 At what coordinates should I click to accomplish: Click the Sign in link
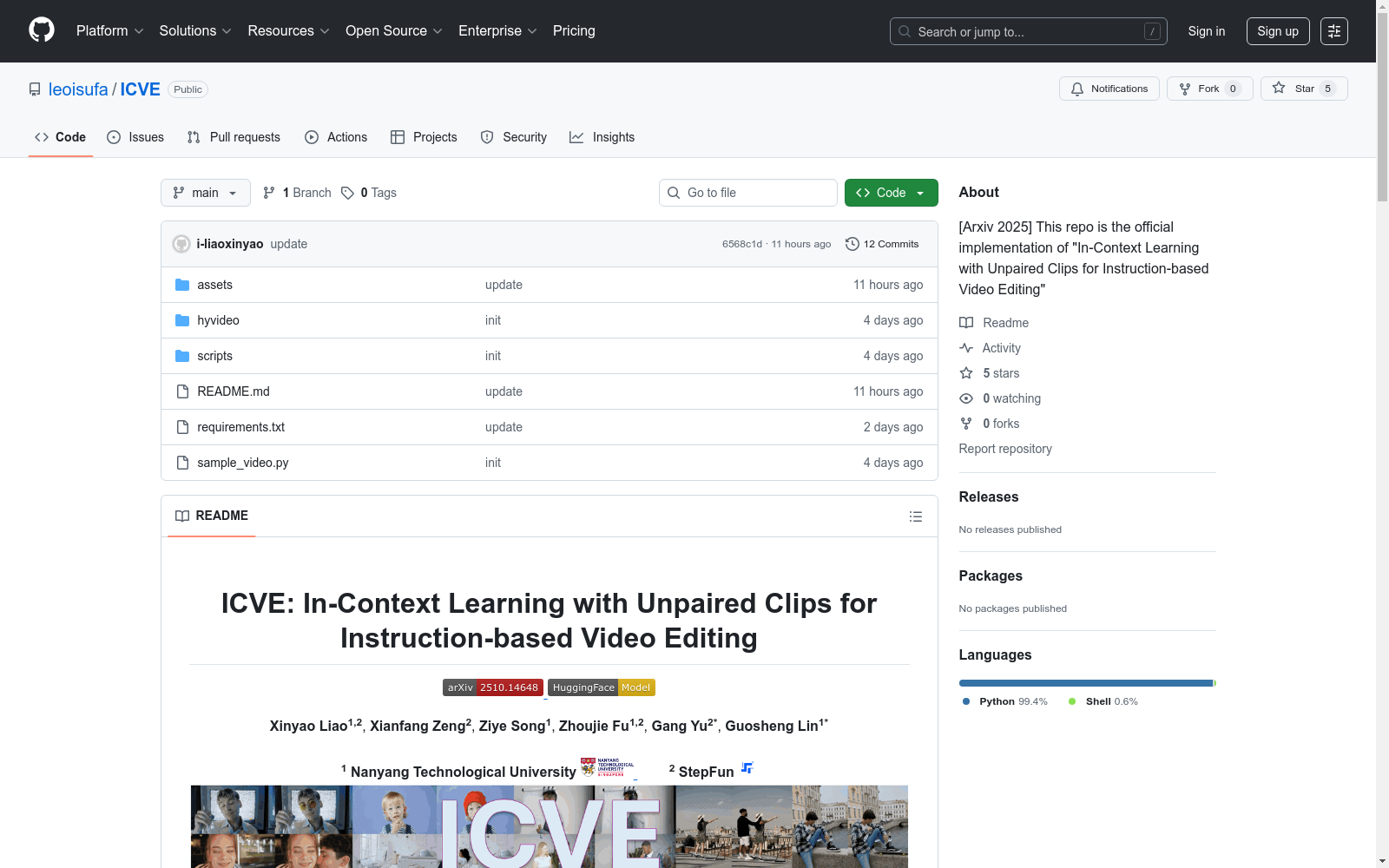coord(1207,31)
